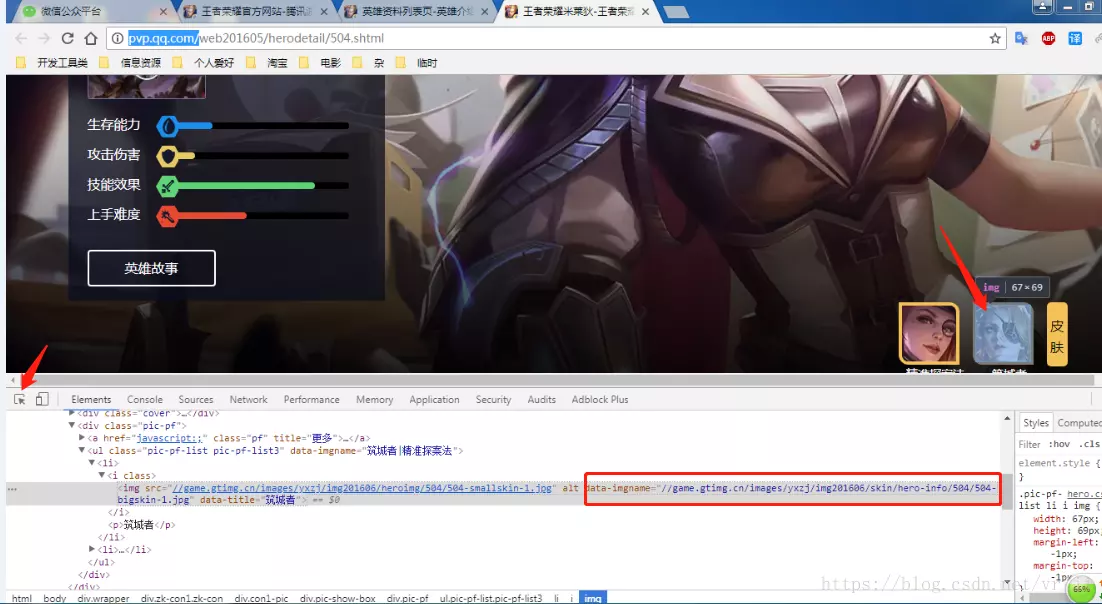The height and width of the screenshot is (604, 1102).
Task: Bookmark this page with the star icon
Action: pos(995,38)
